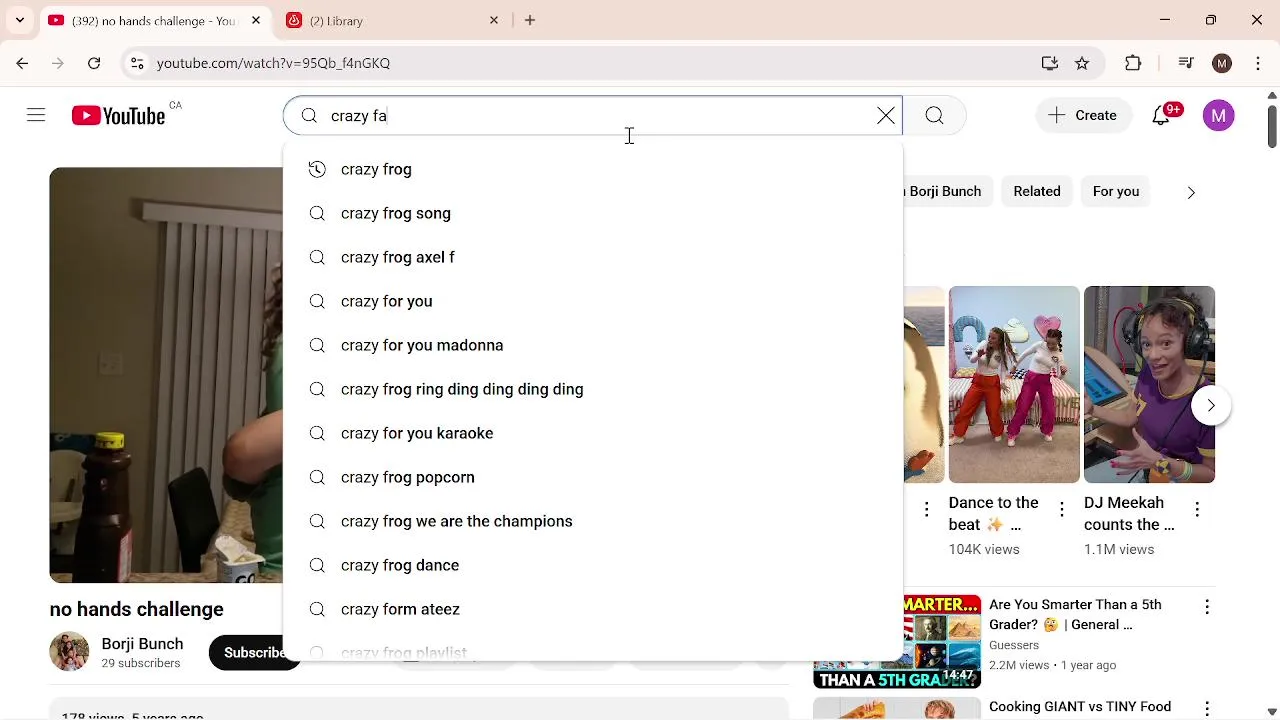Click the address bar URL
Screen dimensions: 1280x720
273,63
